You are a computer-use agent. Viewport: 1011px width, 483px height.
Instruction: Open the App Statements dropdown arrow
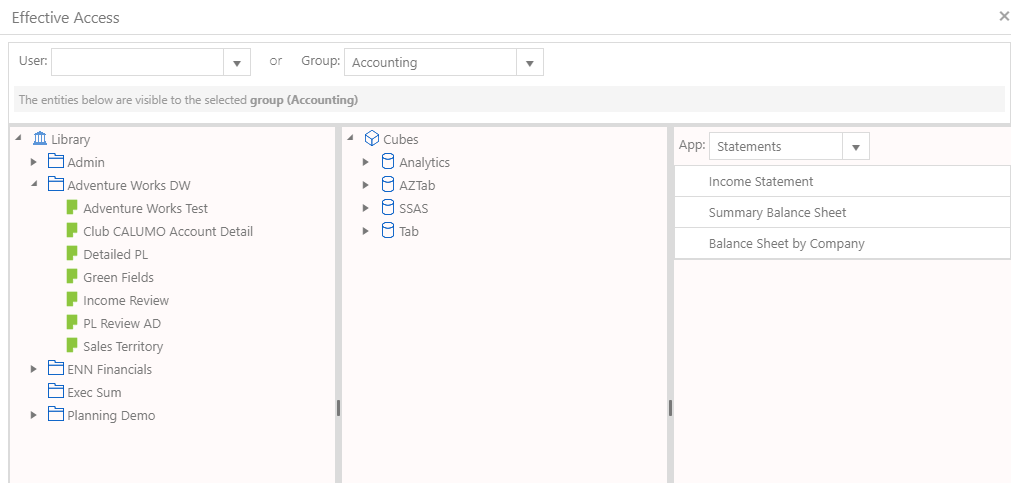pos(856,146)
